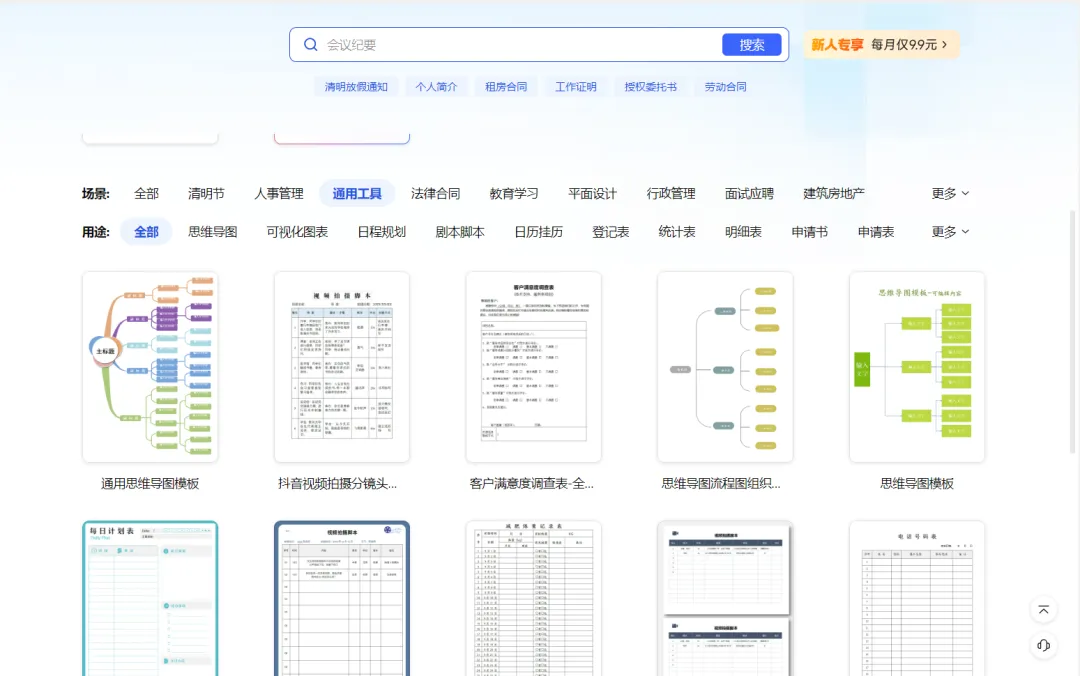
Task: Click the 工作证明 suggestion tag
Action: pyautogui.click(x=576, y=87)
